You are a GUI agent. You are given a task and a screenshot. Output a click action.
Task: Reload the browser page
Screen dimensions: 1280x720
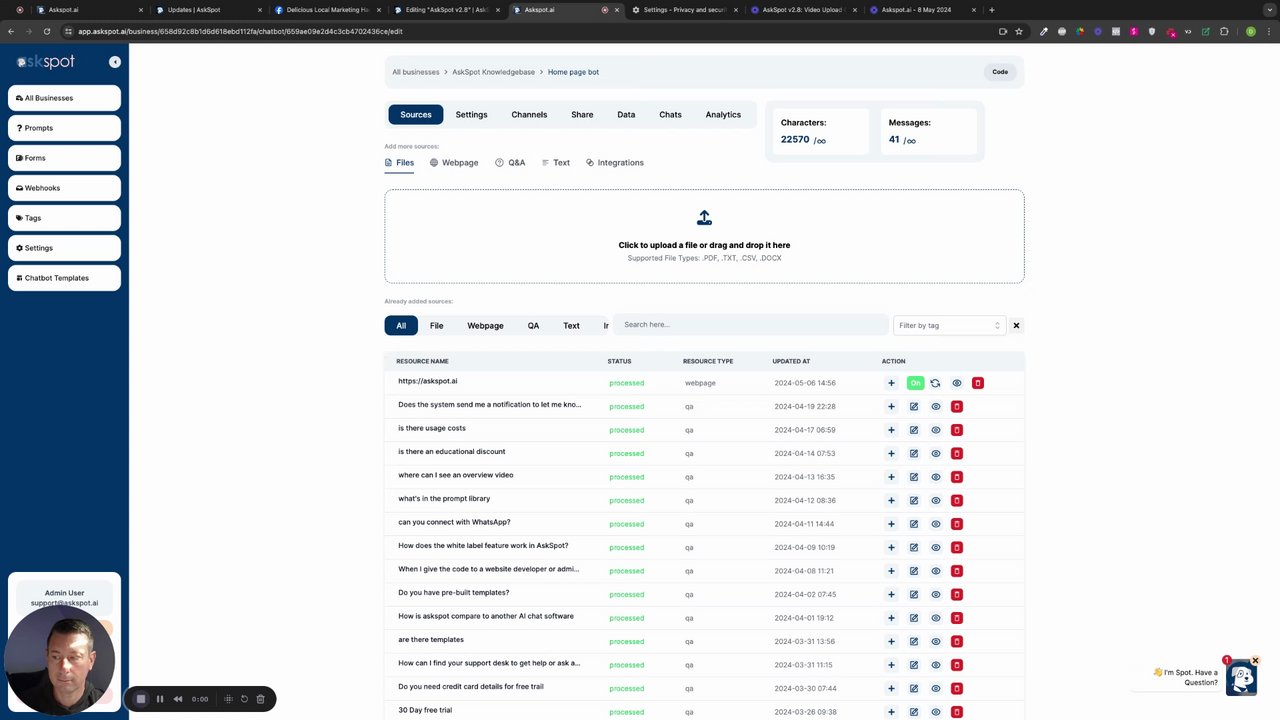tap(46, 31)
